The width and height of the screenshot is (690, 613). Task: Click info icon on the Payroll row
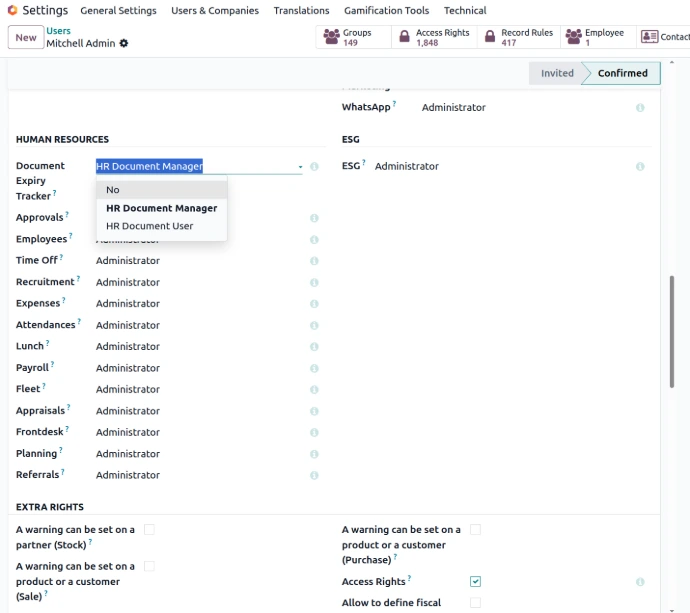(x=314, y=368)
